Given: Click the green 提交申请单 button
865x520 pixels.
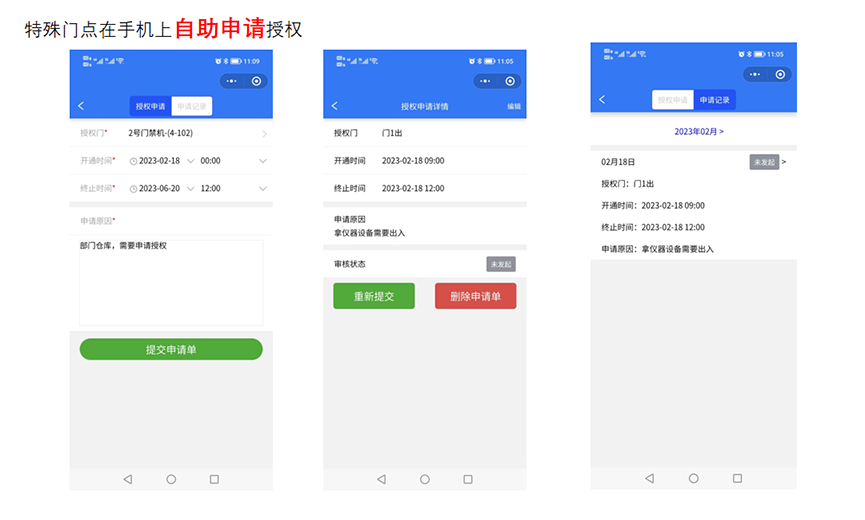Looking at the screenshot, I should tap(171, 349).
